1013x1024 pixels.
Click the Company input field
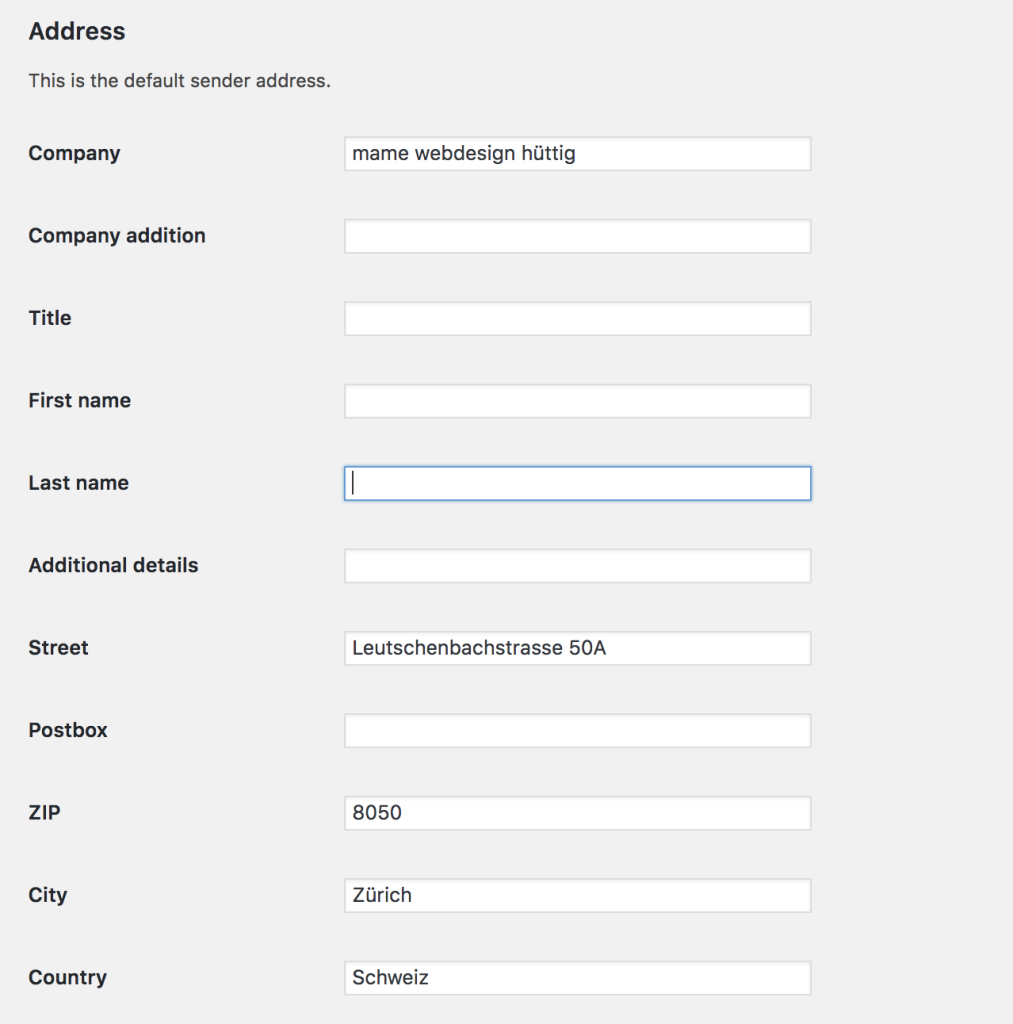[x=577, y=153]
